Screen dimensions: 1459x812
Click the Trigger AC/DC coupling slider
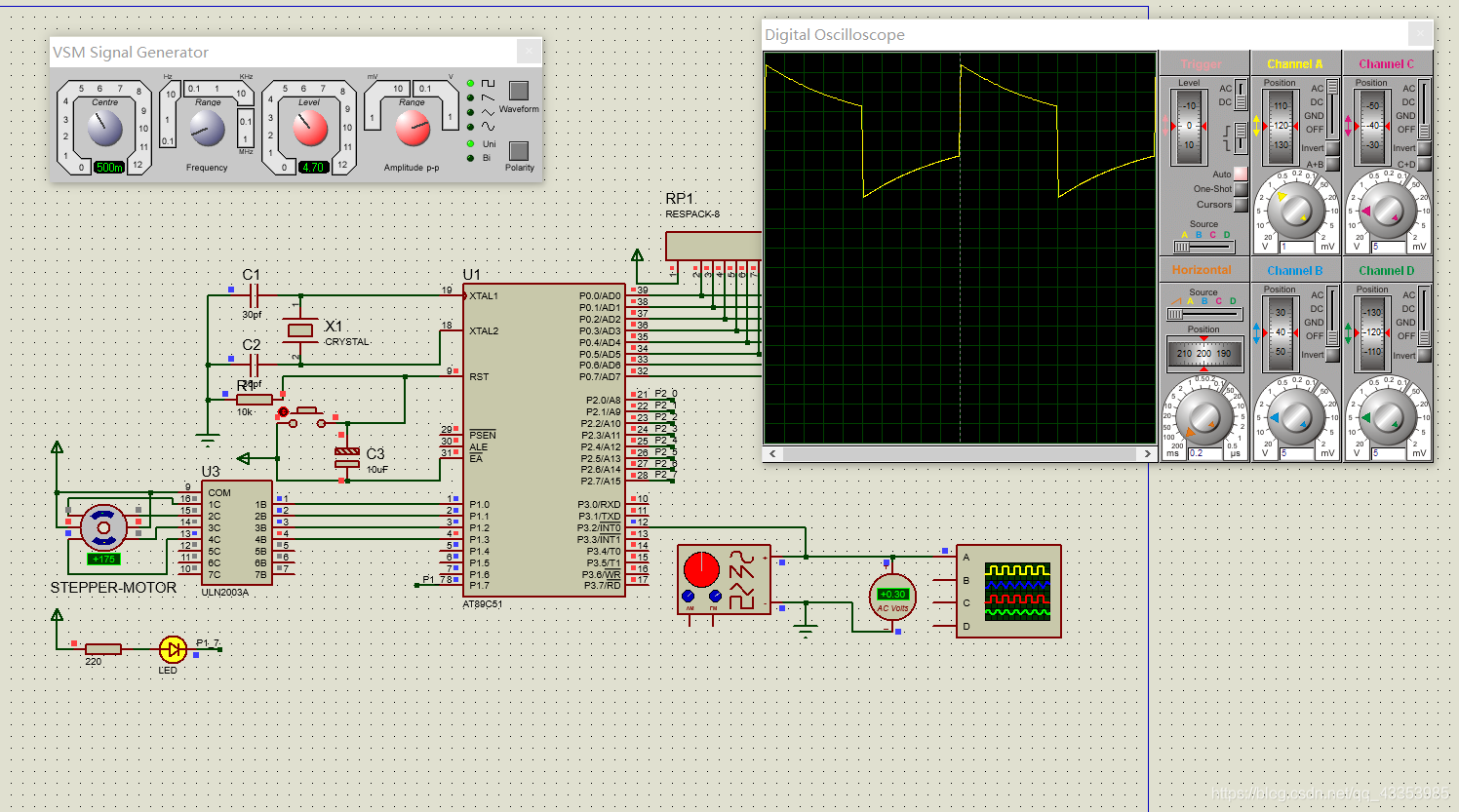click(1241, 95)
